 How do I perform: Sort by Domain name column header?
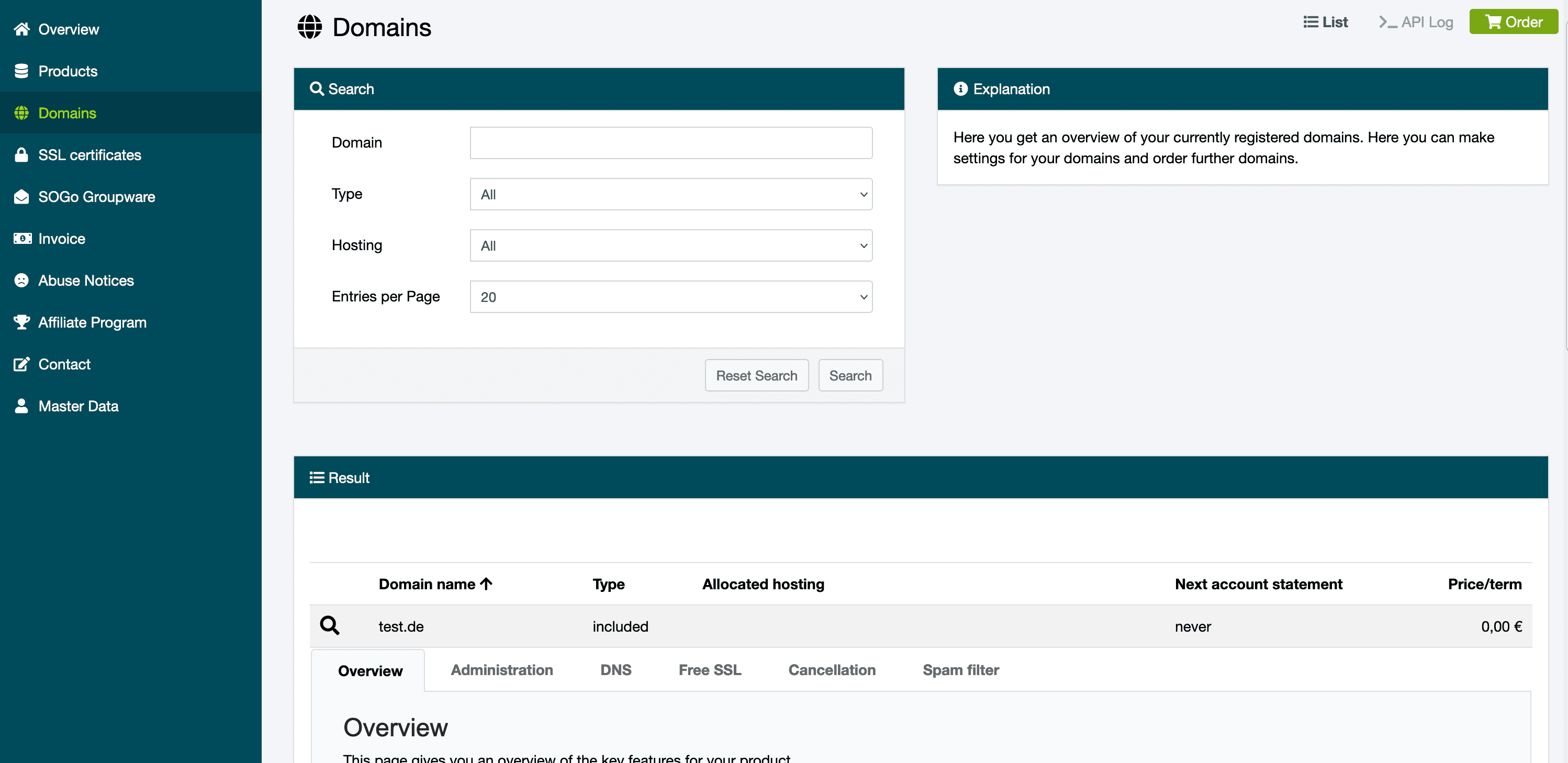pos(434,584)
